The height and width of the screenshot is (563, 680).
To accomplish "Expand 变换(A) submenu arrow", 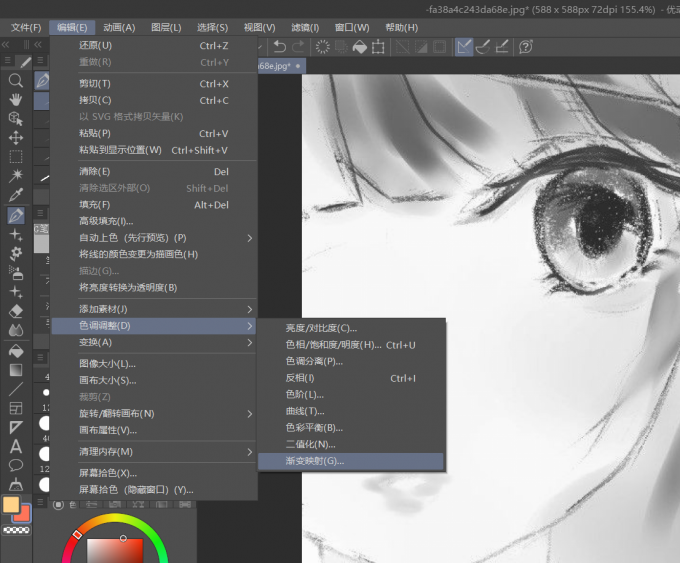I will point(249,343).
